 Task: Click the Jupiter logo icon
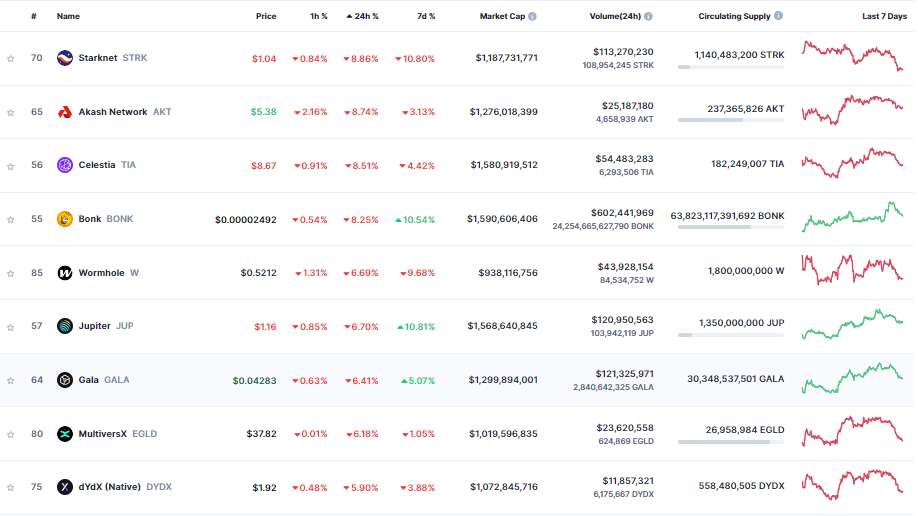tap(64, 326)
